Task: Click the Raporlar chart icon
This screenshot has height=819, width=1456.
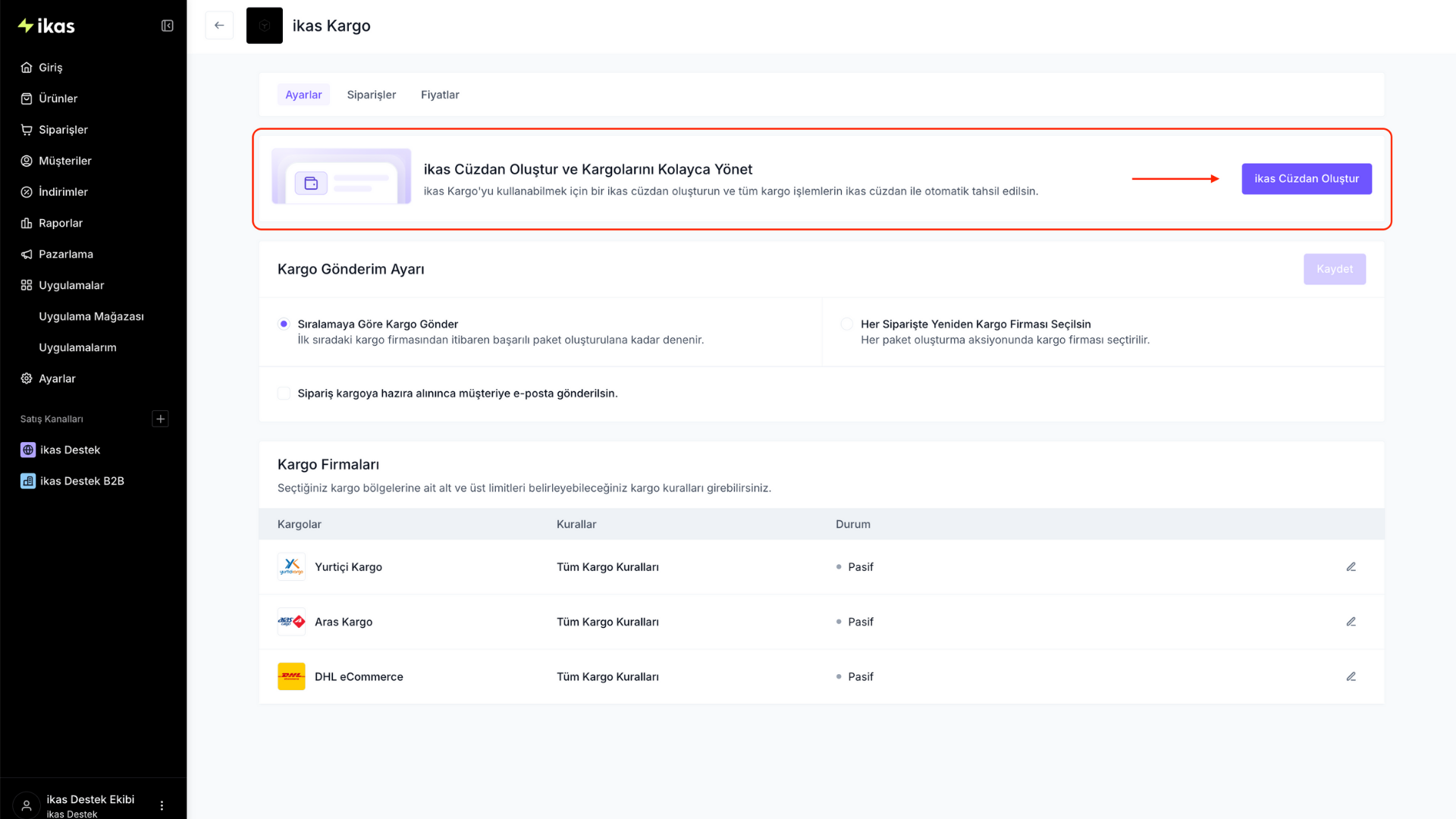Action: click(27, 223)
